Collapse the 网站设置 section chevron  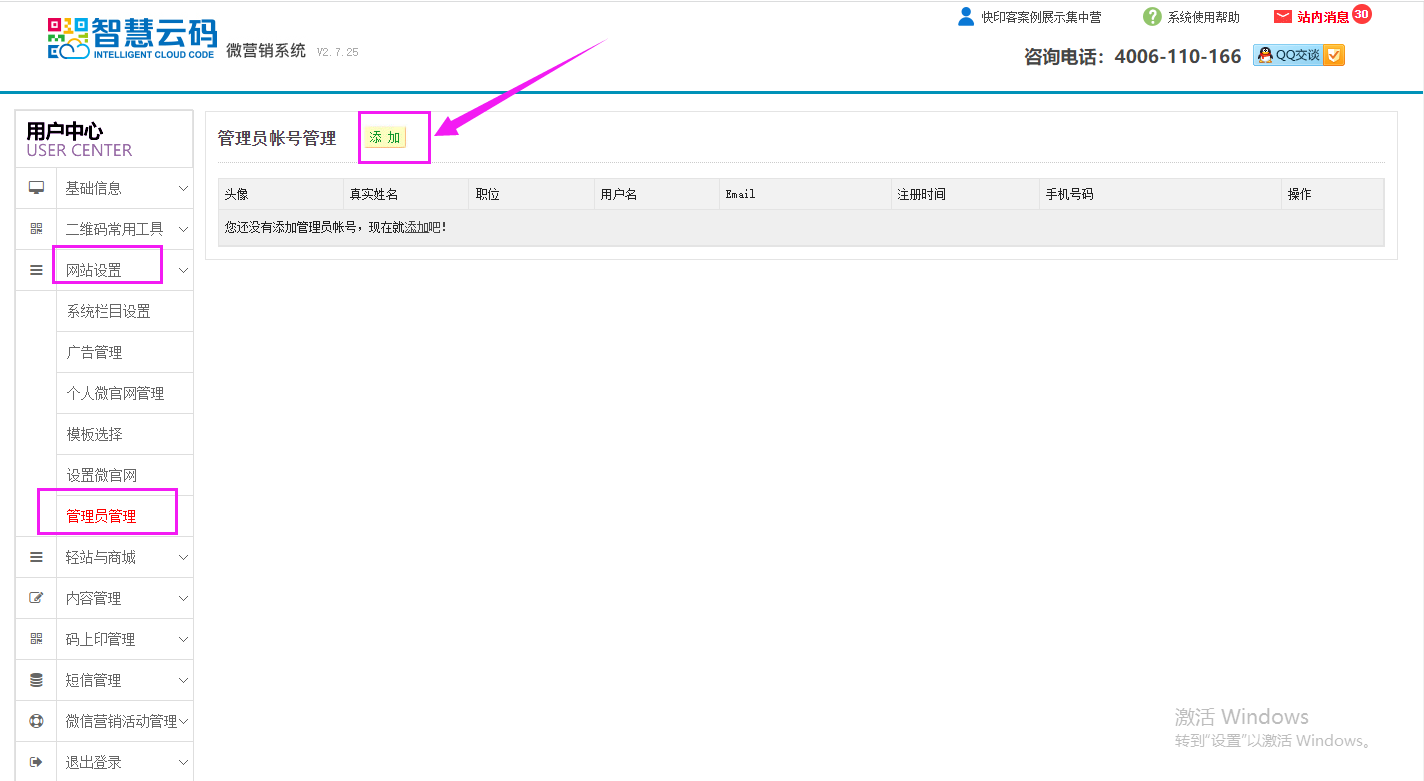(x=183, y=270)
